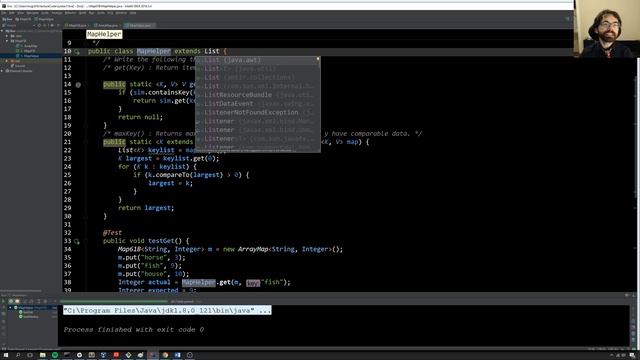
Task: Open the Run menu
Action: pos(91,13)
